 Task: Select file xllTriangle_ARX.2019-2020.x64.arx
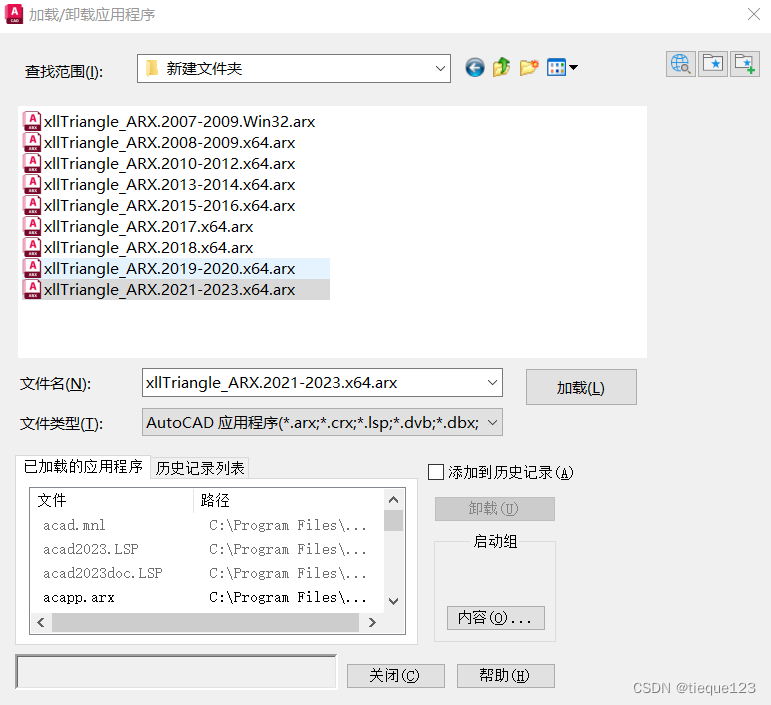click(176, 268)
